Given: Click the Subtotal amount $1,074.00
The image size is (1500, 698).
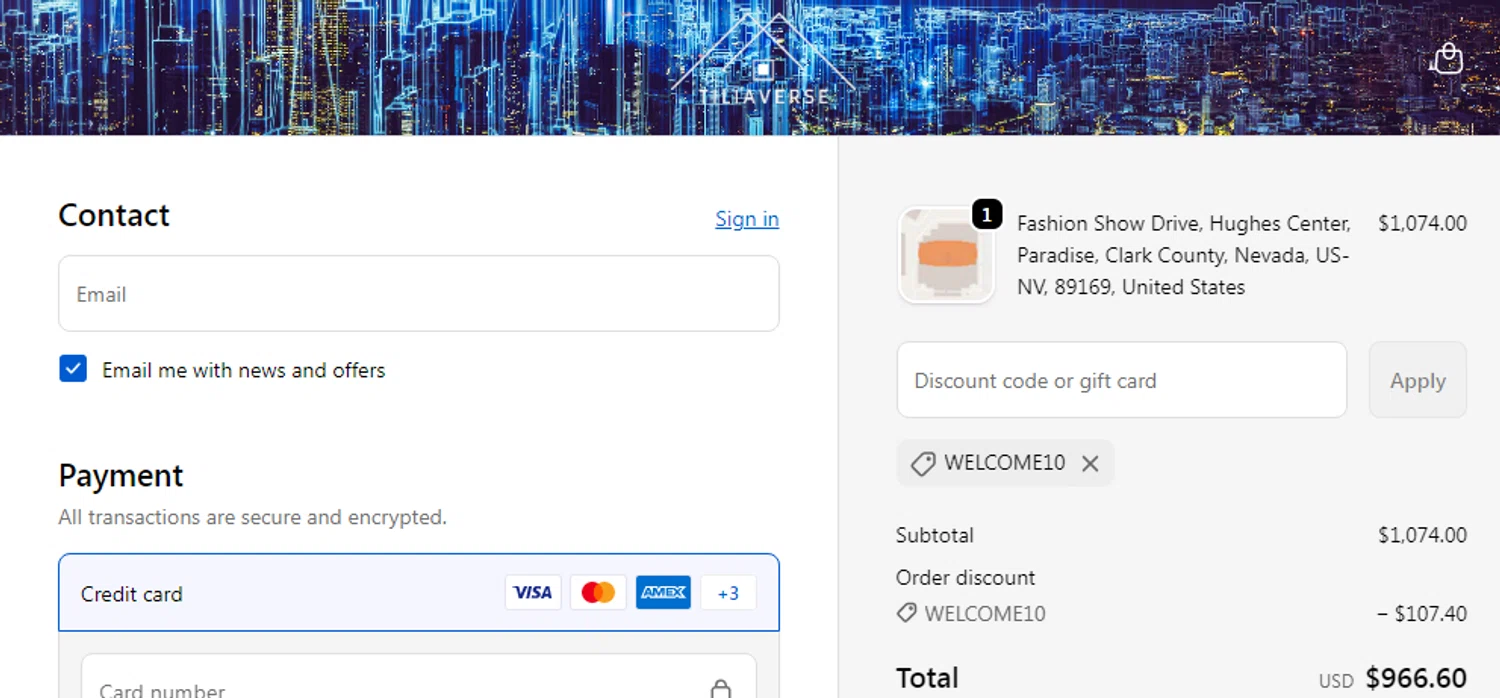Looking at the screenshot, I should point(1422,535).
